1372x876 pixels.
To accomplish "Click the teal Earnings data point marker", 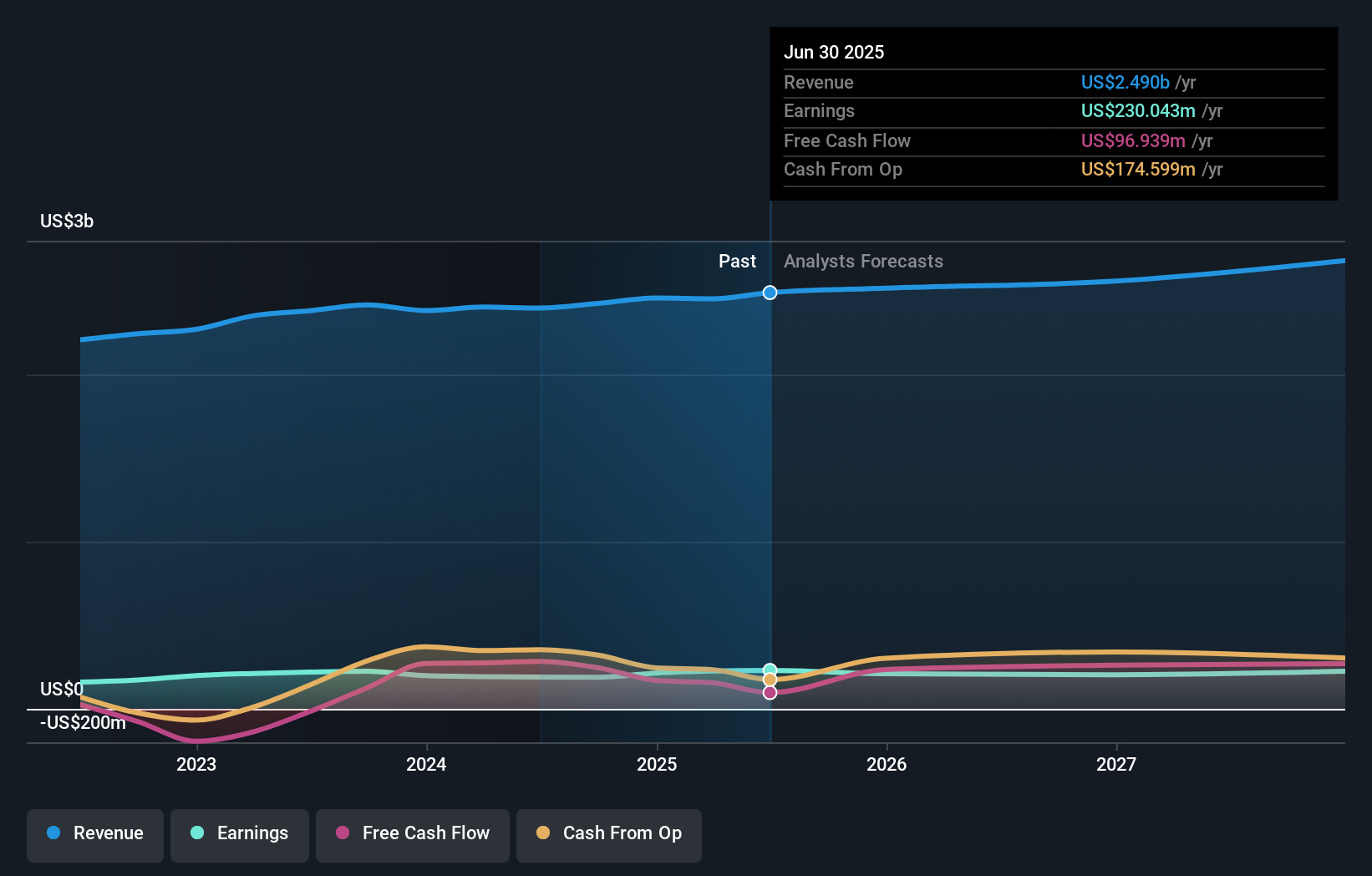I will 770,670.
